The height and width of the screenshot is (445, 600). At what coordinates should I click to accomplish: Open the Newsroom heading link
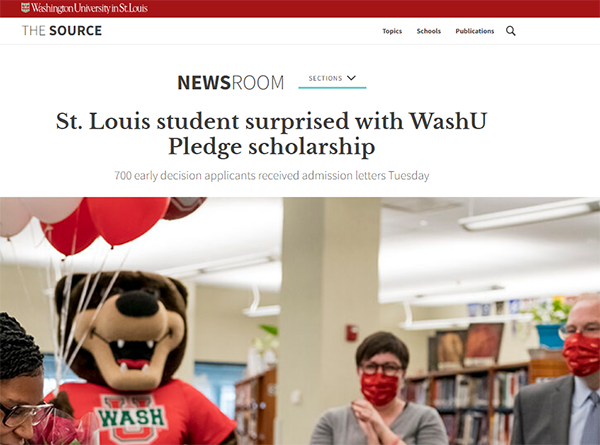coord(231,83)
